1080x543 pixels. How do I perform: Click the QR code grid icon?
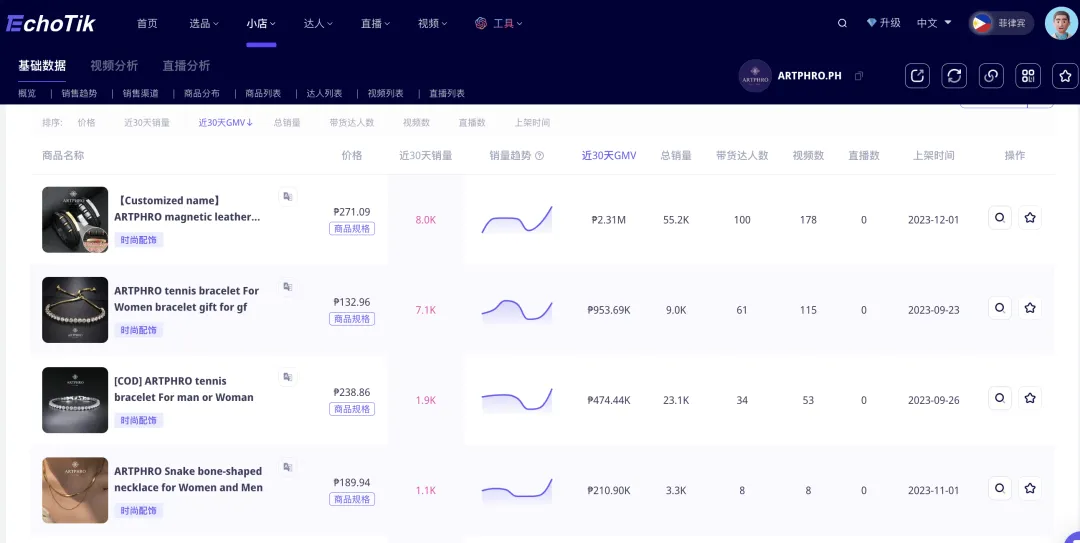click(1028, 76)
